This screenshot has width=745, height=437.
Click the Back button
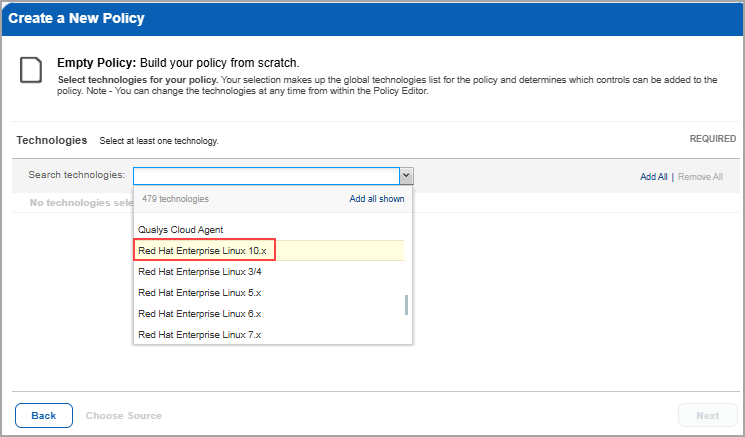[x=44, y=416]
